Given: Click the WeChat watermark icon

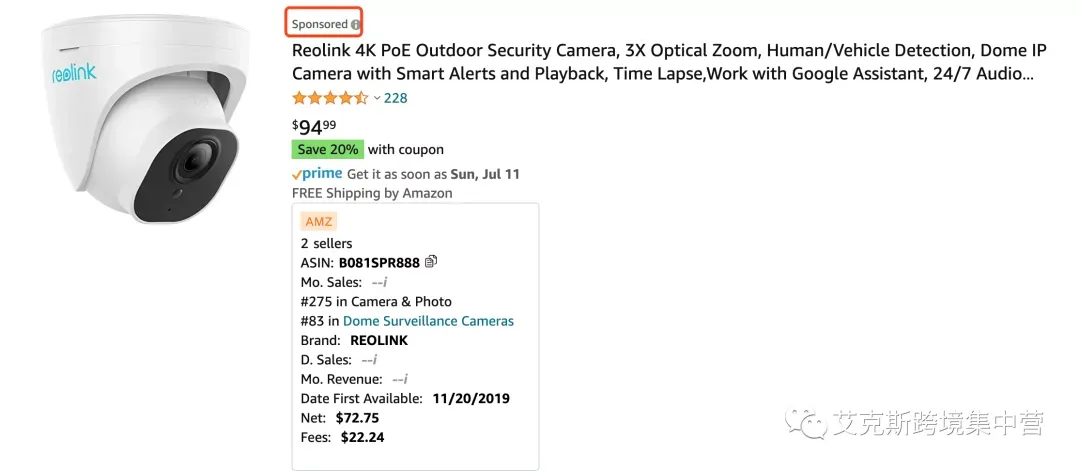Looking at the screenshot, I should [807, 423].
